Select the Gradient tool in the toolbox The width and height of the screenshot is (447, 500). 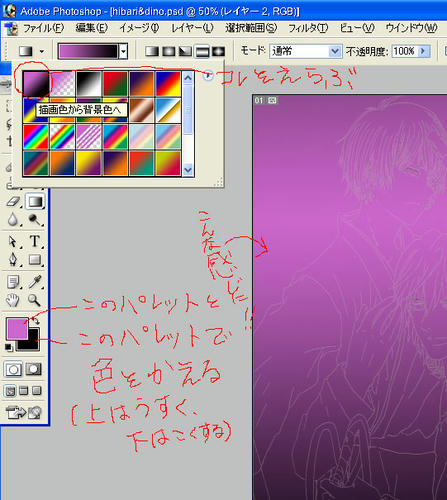(35, 202)
